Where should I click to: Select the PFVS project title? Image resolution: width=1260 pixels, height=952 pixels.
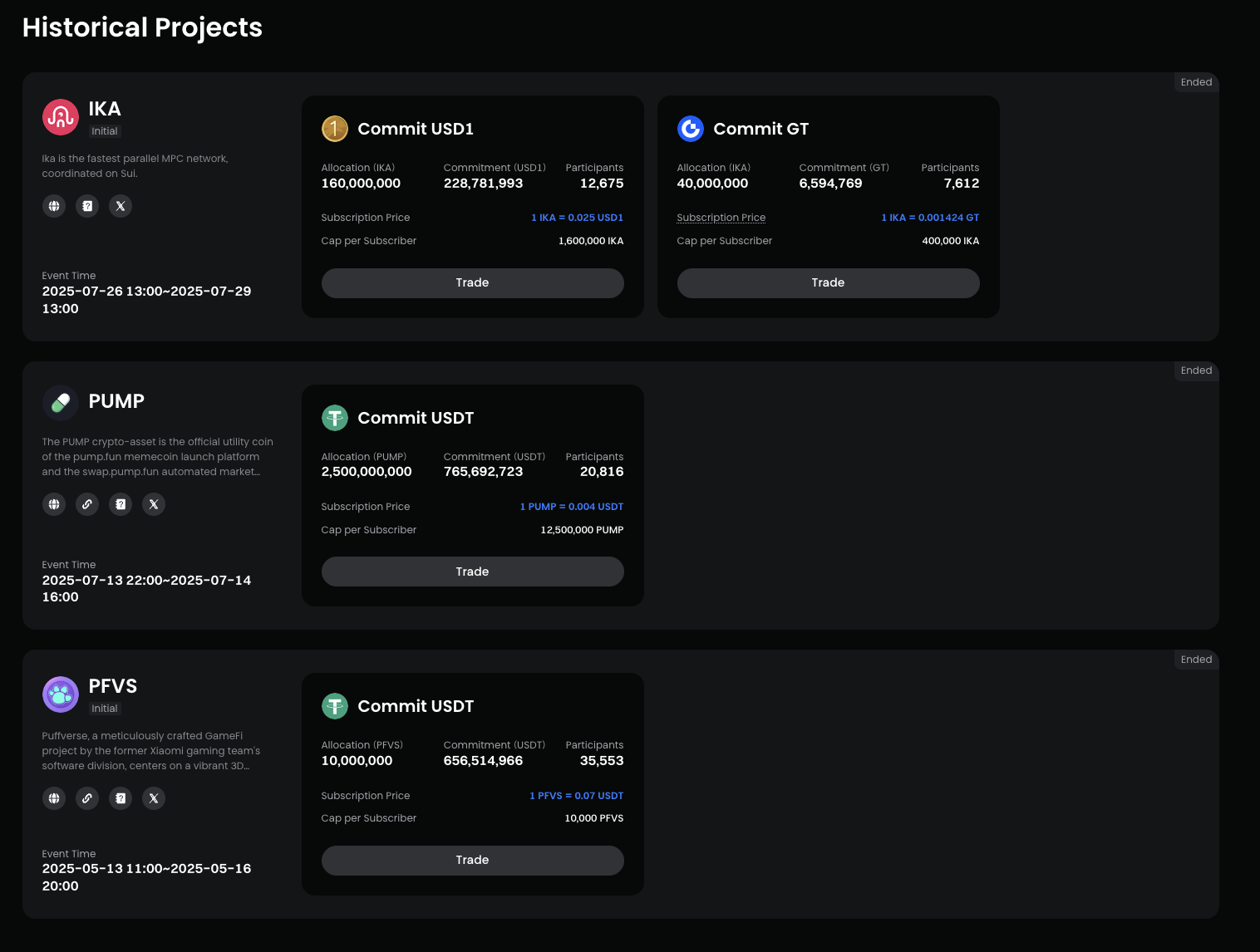point(113,686)
